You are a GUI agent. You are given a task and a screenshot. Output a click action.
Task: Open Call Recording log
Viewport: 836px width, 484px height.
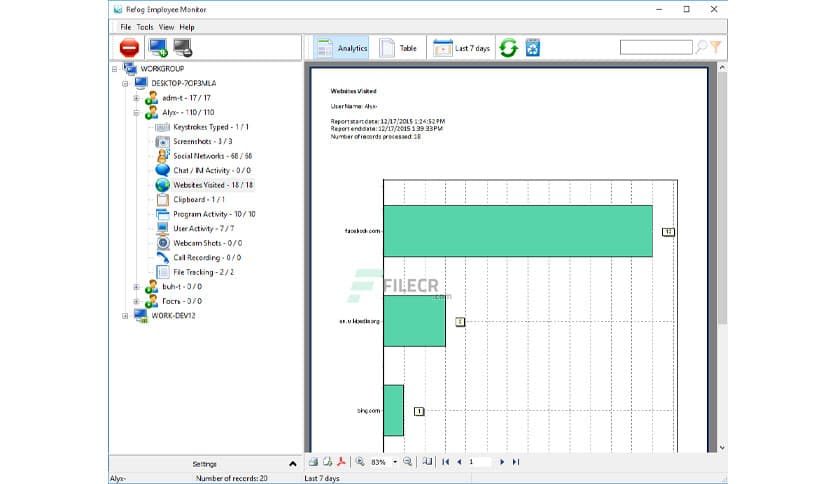tap(207, 257)
